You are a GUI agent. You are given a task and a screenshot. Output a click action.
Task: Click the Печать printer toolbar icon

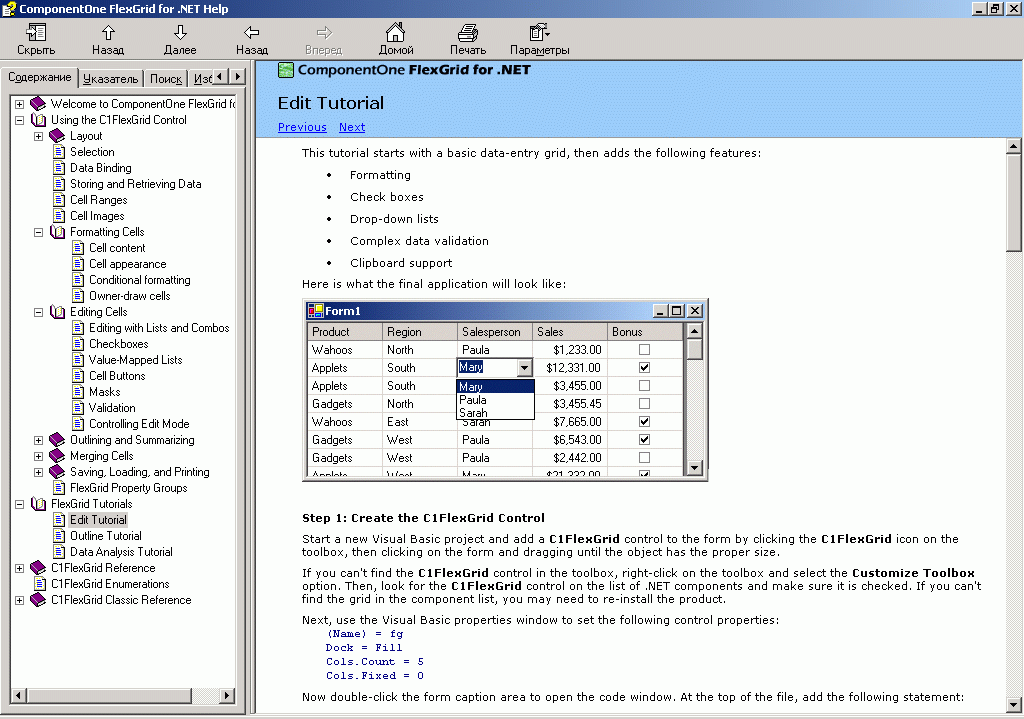point(468,32)
